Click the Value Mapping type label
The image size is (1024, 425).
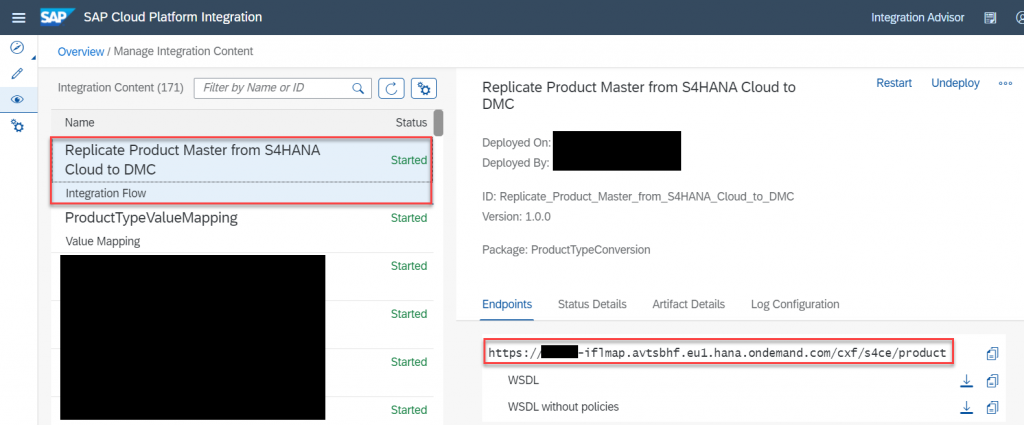click(x=103, y=242)
